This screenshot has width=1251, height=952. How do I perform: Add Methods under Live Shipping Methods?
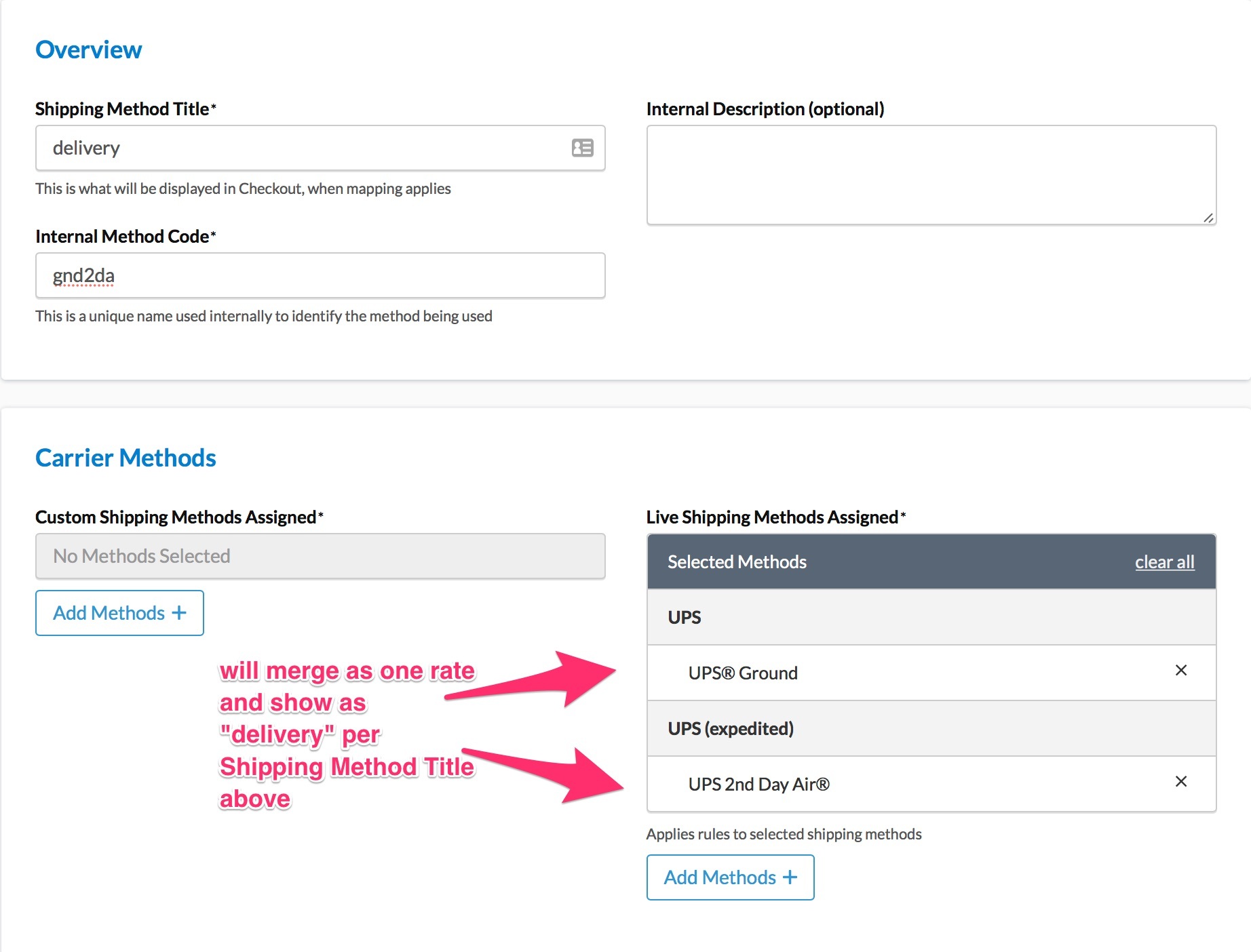(730, 877)
